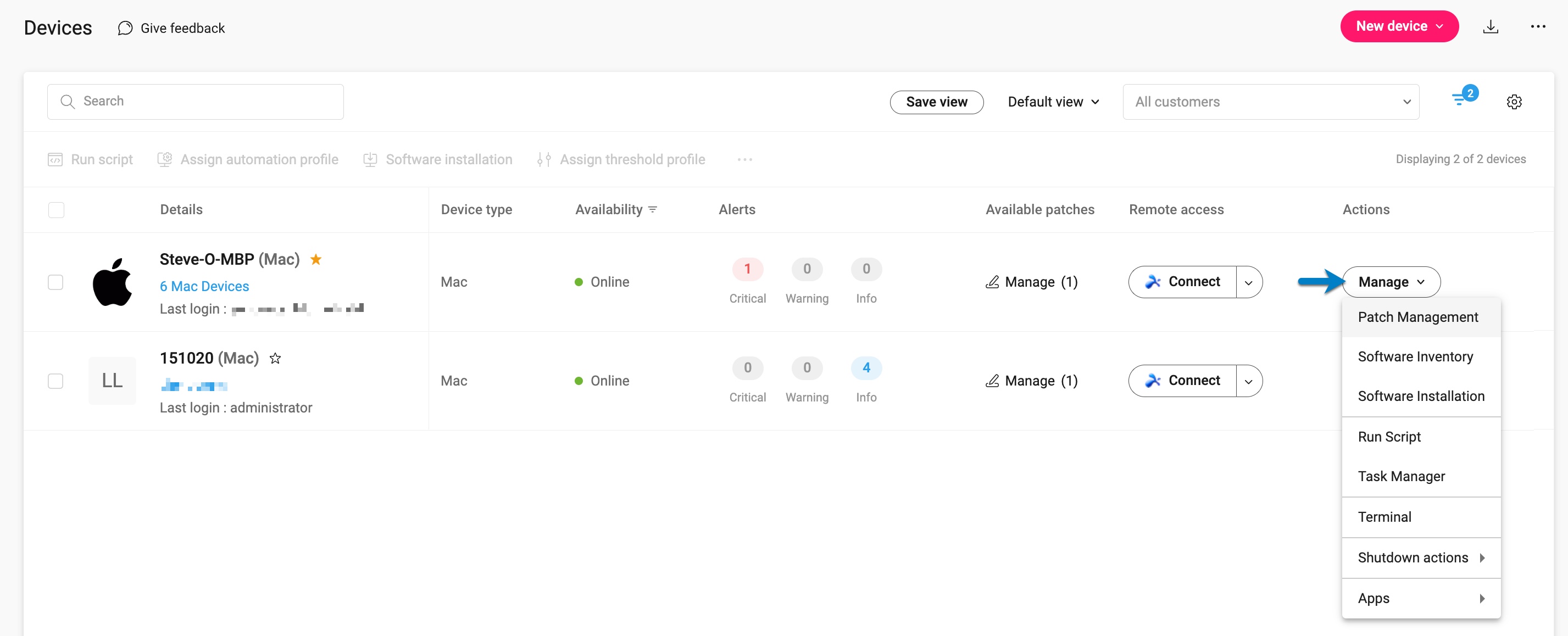This screenshot has height=636, width=1568.
Task: Select Software Installation from Manage menu
Action: tap(1420, 396)
